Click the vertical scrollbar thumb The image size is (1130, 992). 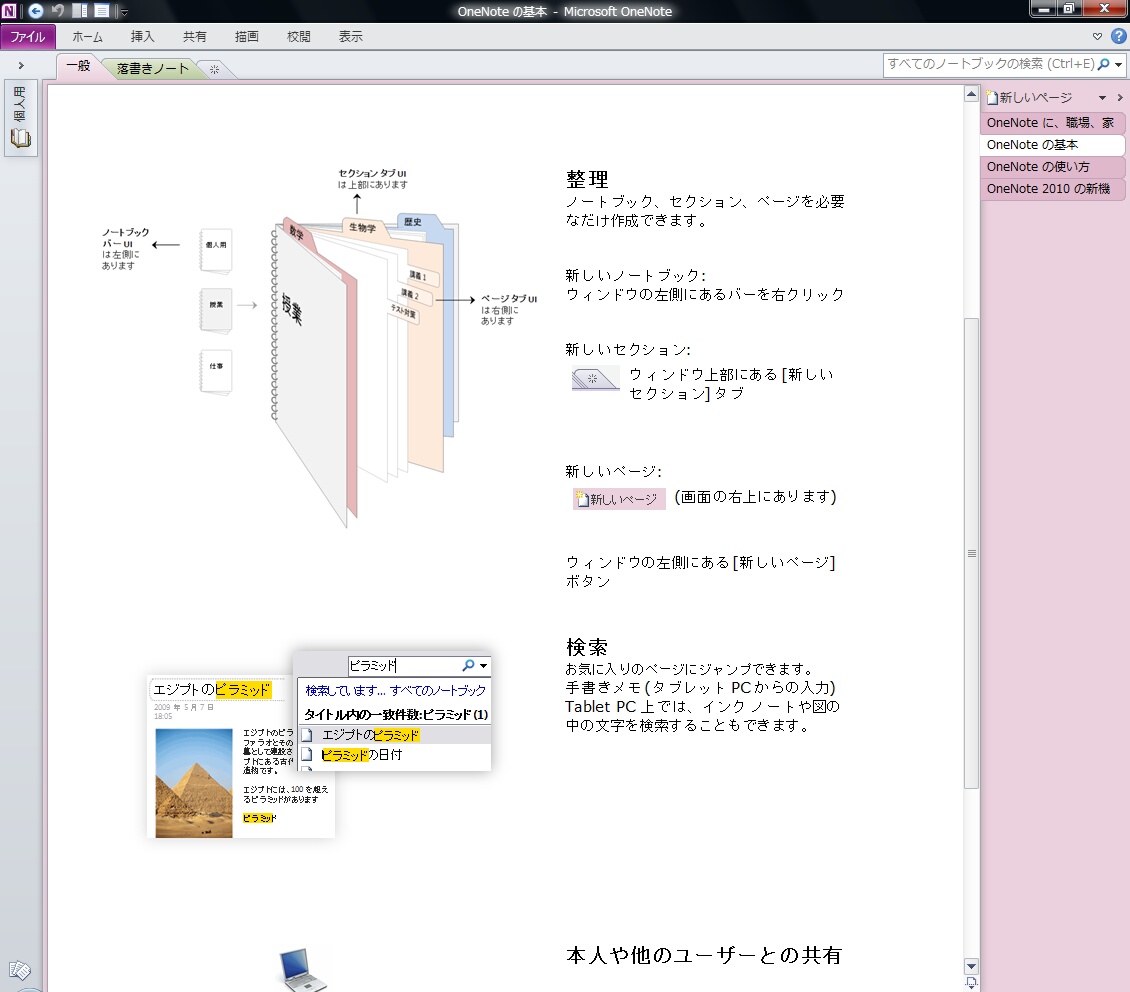tap(971, 553)
